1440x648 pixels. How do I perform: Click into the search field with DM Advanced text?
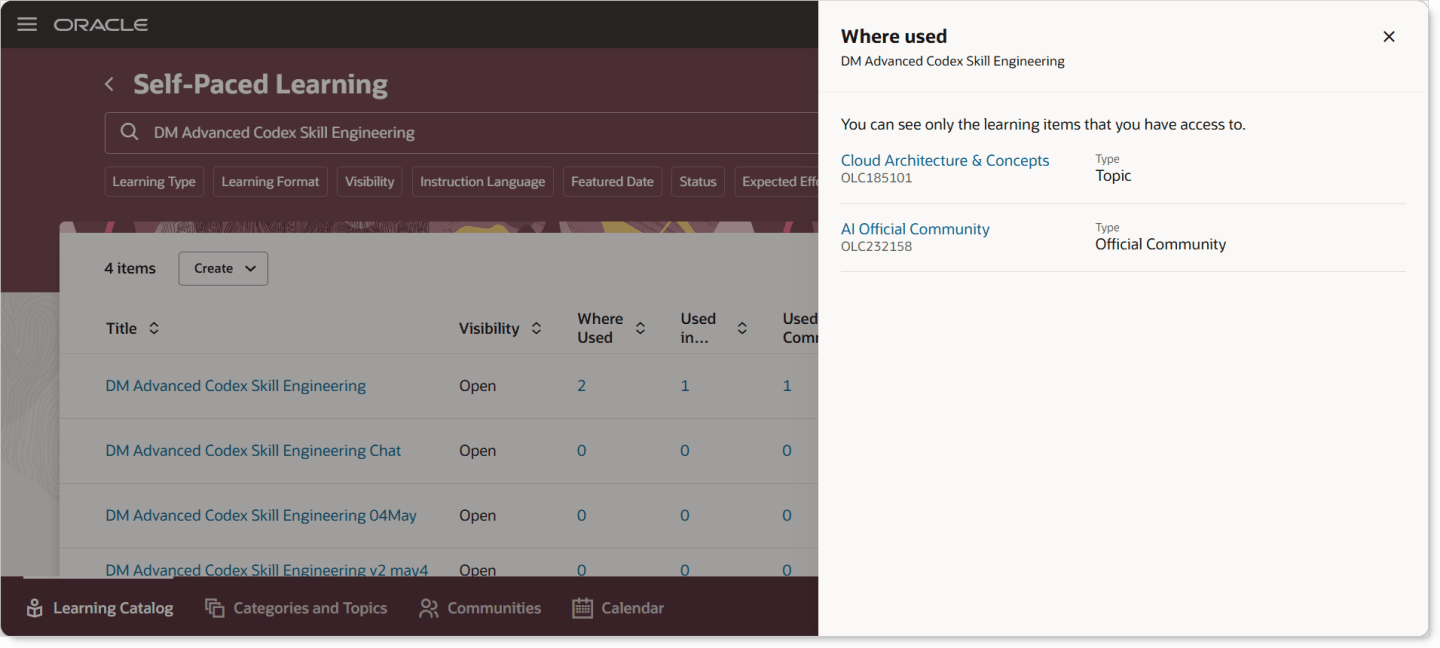point(461,133)
